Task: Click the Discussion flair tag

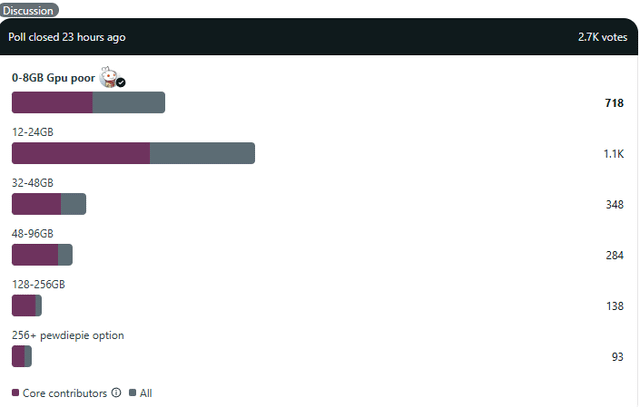Action: (29, 10)
